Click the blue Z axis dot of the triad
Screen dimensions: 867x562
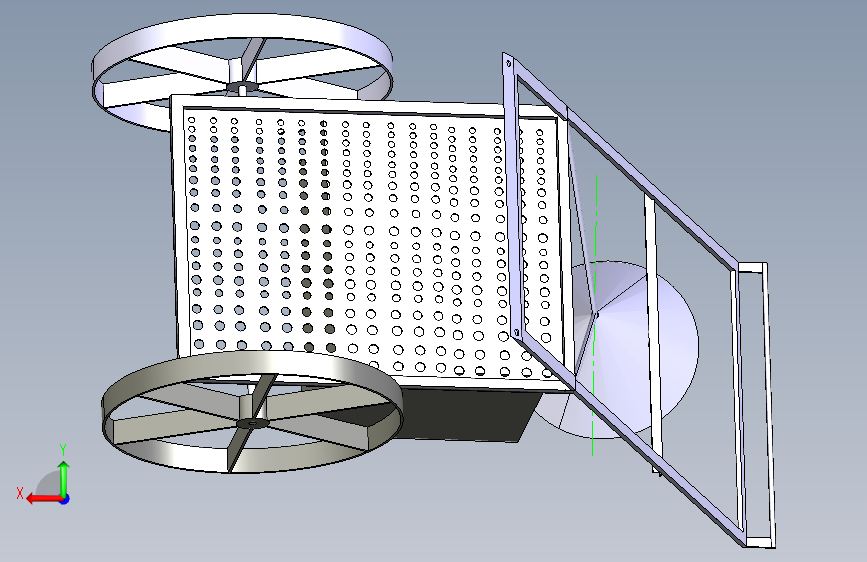point(65,499)
